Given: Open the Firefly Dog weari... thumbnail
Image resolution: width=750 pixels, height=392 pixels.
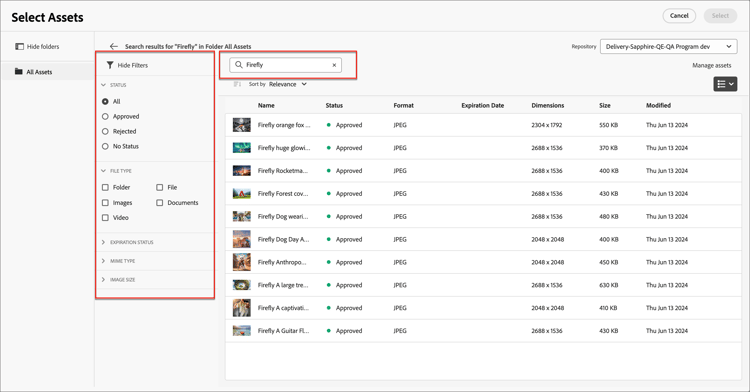Looking at the screenshot, I should (242, 217).
